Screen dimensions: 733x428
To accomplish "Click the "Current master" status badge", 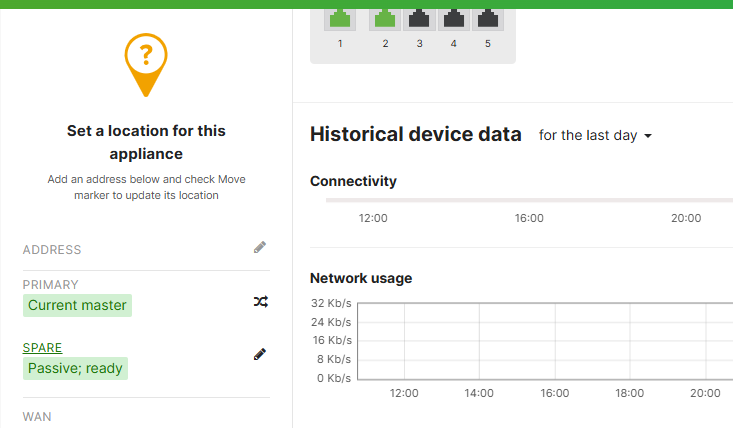I will tap(78, 305).
